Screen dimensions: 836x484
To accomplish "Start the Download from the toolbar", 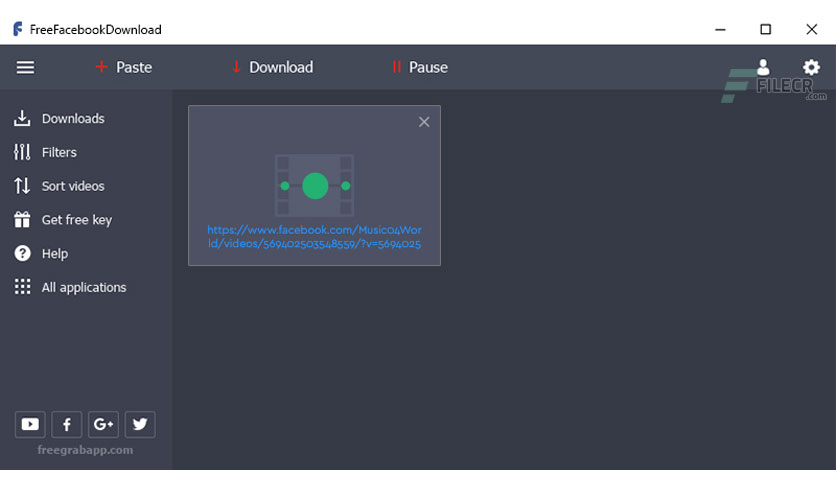I will (272, 67).
